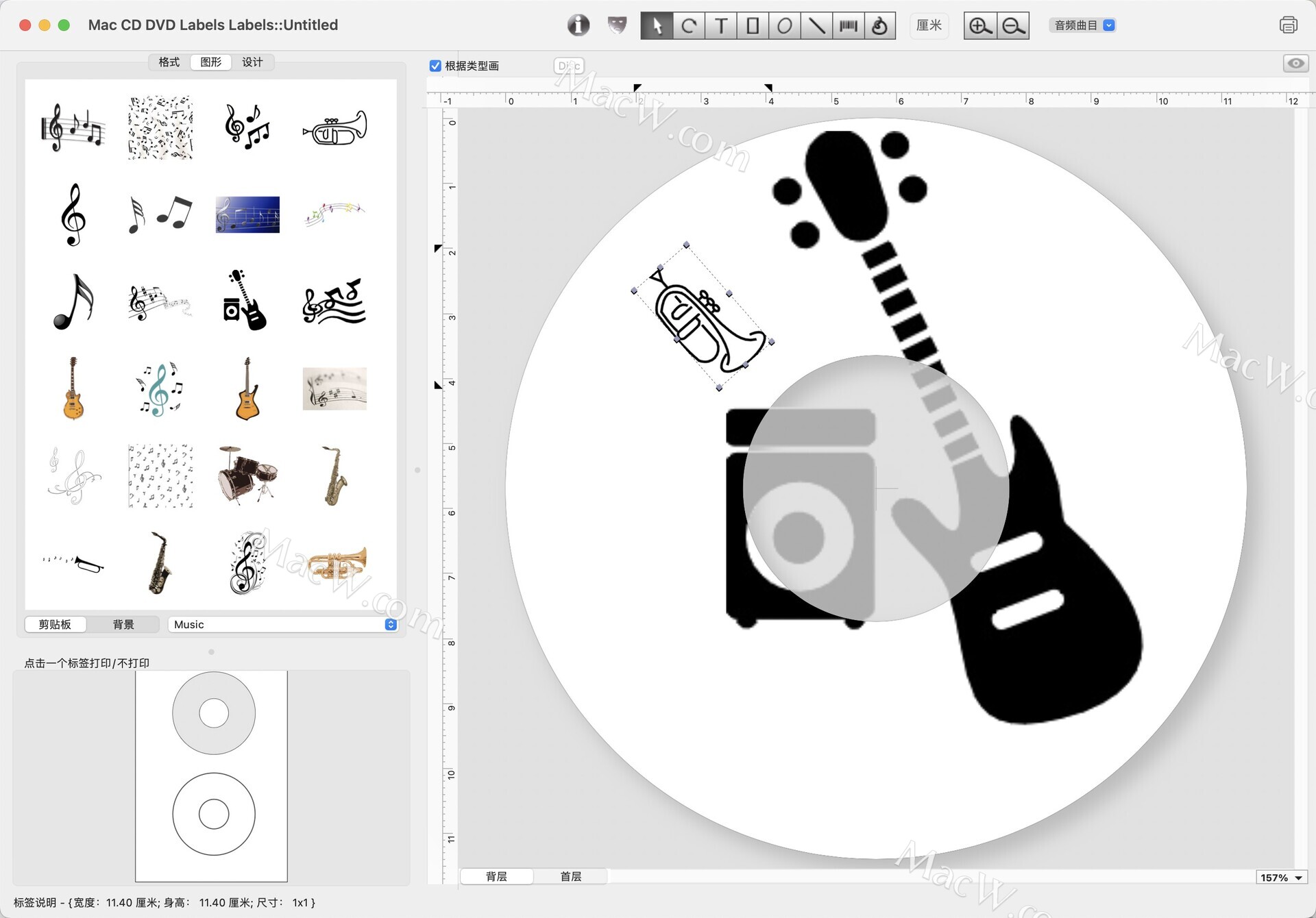Switch to the 首层 layer tab
The height and width of the screenshot is (918, 1316).
pyautogui.click(x=571, y=876)
